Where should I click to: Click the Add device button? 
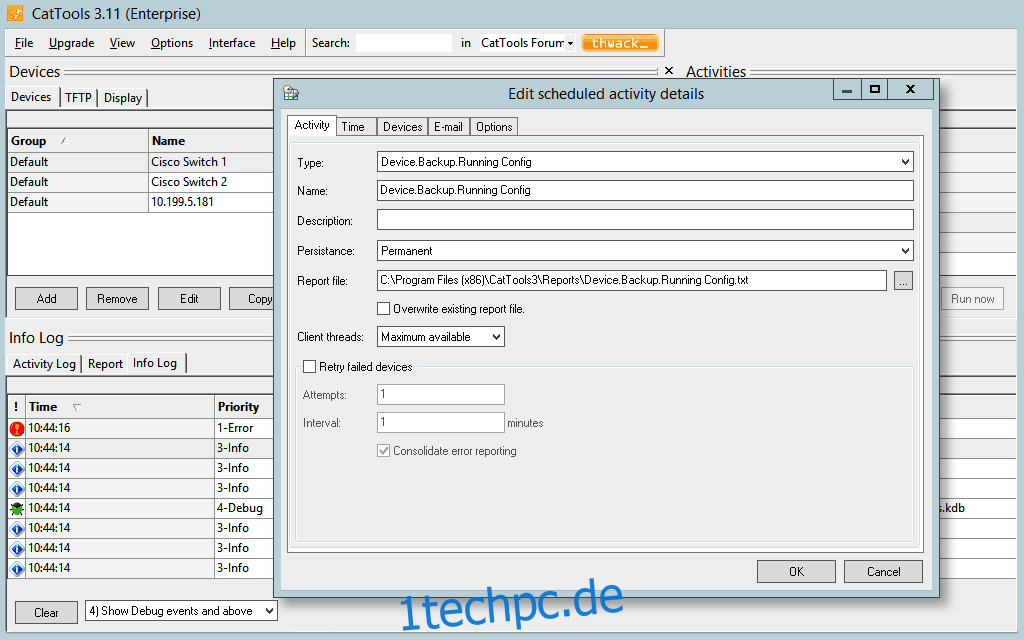[x=46, y=298]
